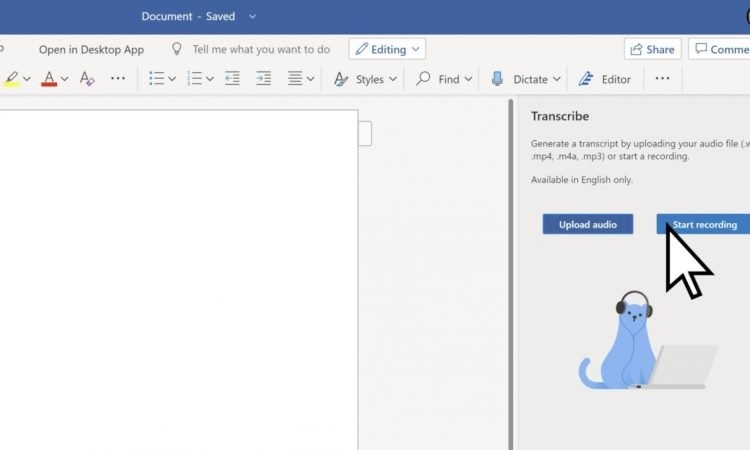The height and width of the screenshot is (450, 750).
Task: Expand the document title dropdown chevron
Action: point(253,17)
